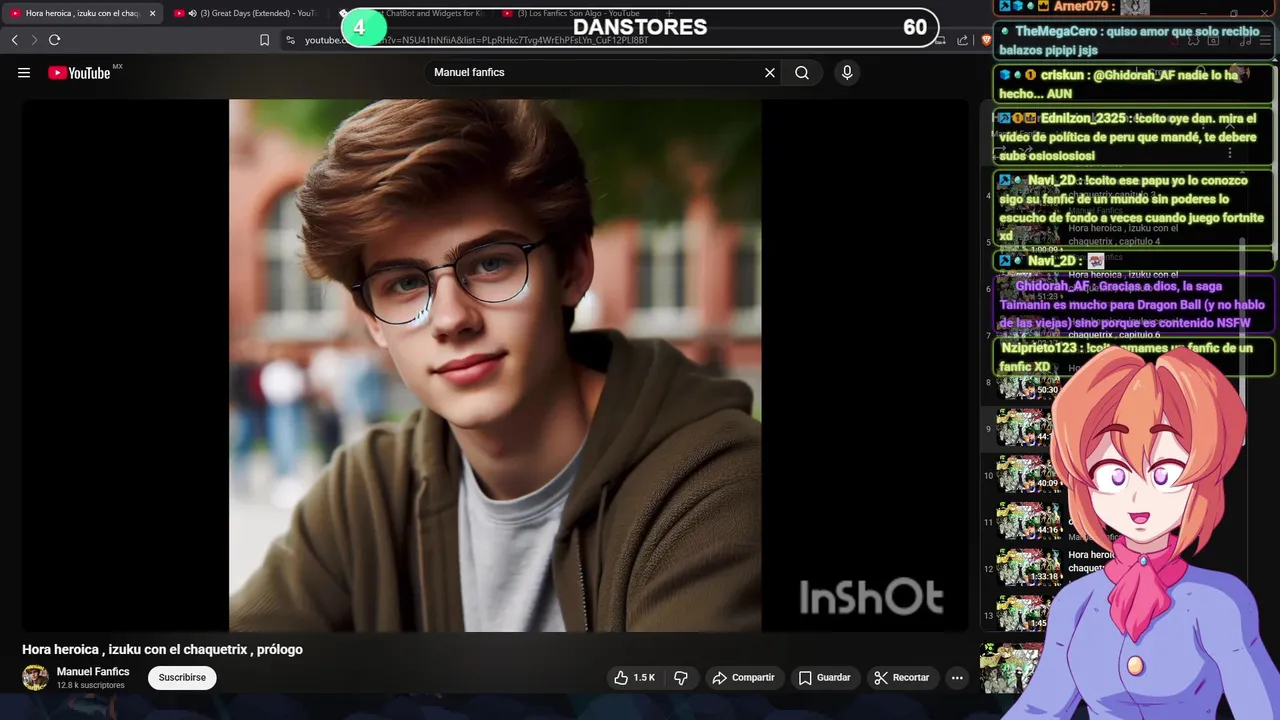
Task: Clear the search box with X
Action: (770, 72)
